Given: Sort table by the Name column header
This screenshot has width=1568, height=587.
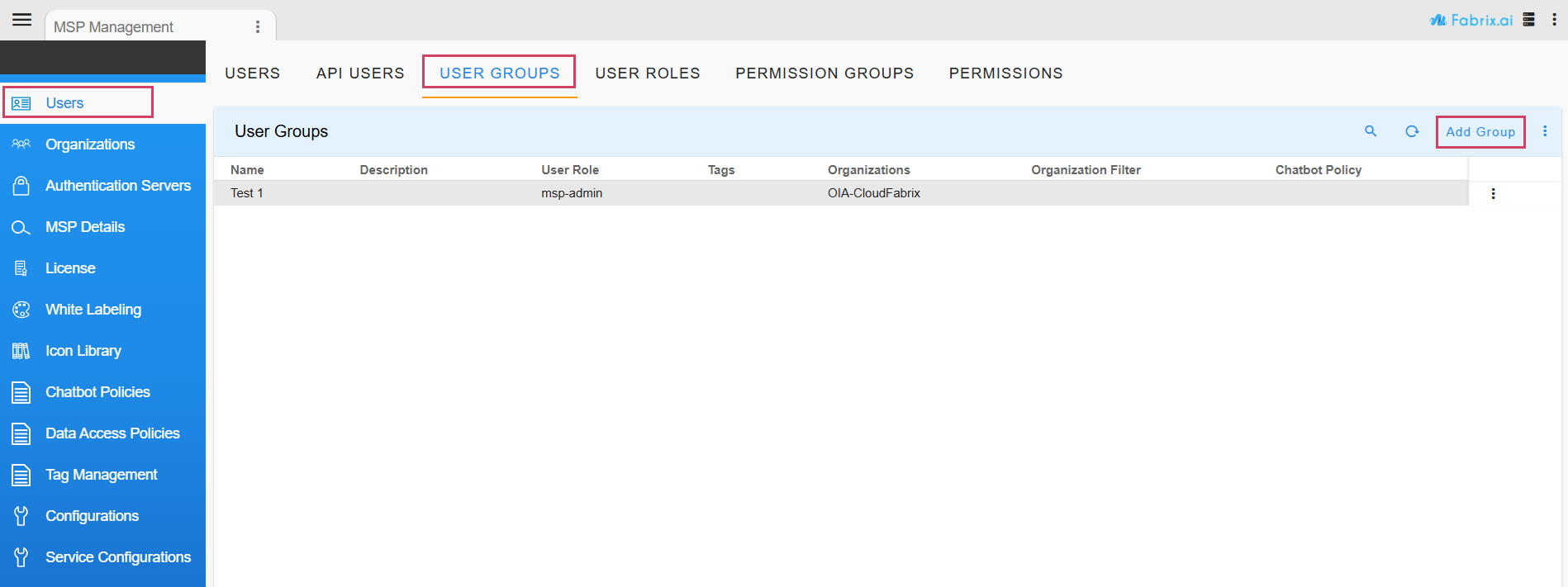Looking at the screenshot, I should point(247,170).
